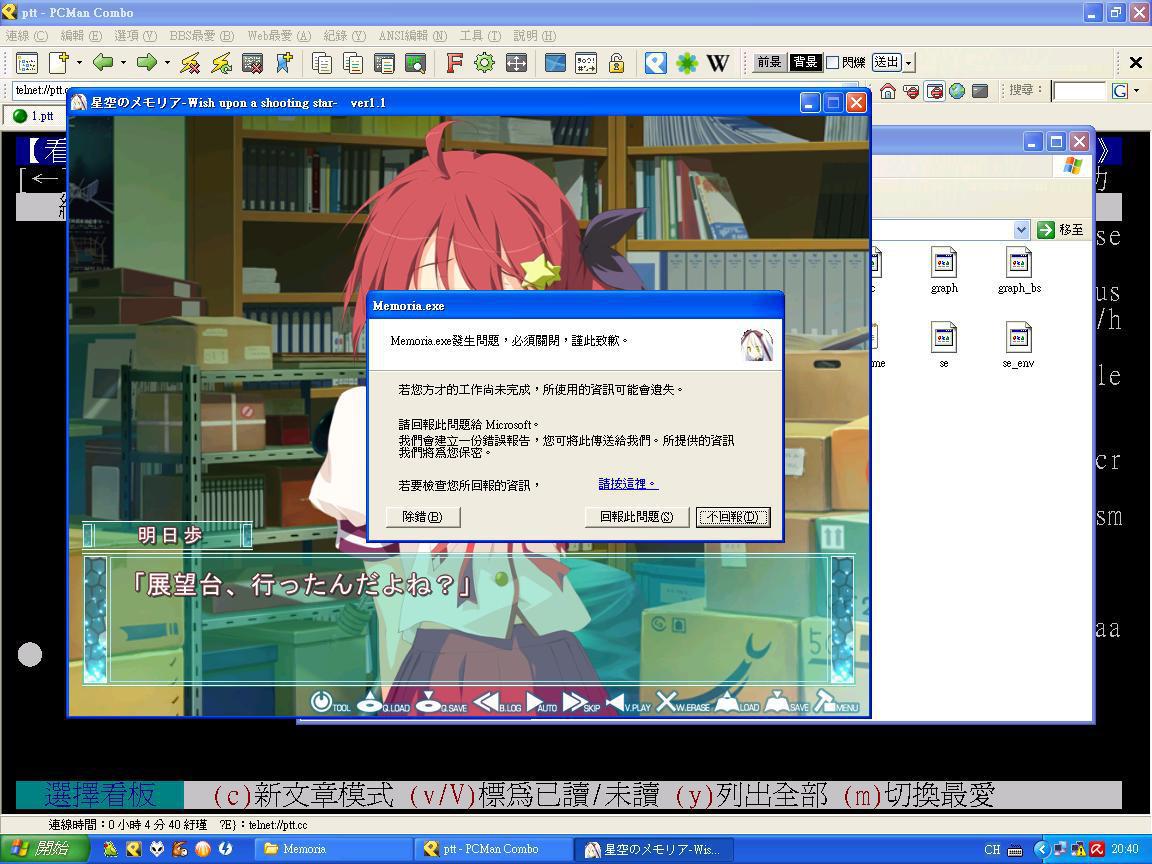Click the padlock icon in PCMan toolbar

pyautogui.click(x=616, y=63)
